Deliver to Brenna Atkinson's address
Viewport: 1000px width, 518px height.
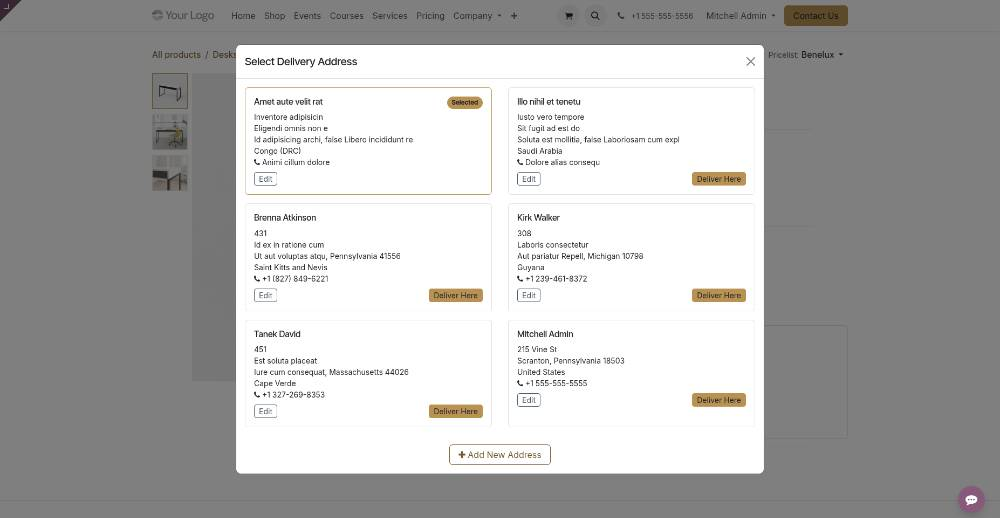pyautogui.click(x=455, y=295)
